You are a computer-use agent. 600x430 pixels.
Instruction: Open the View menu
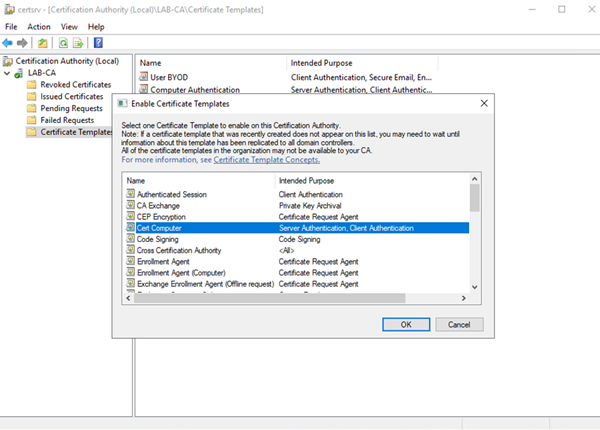[x=69, y=27]
